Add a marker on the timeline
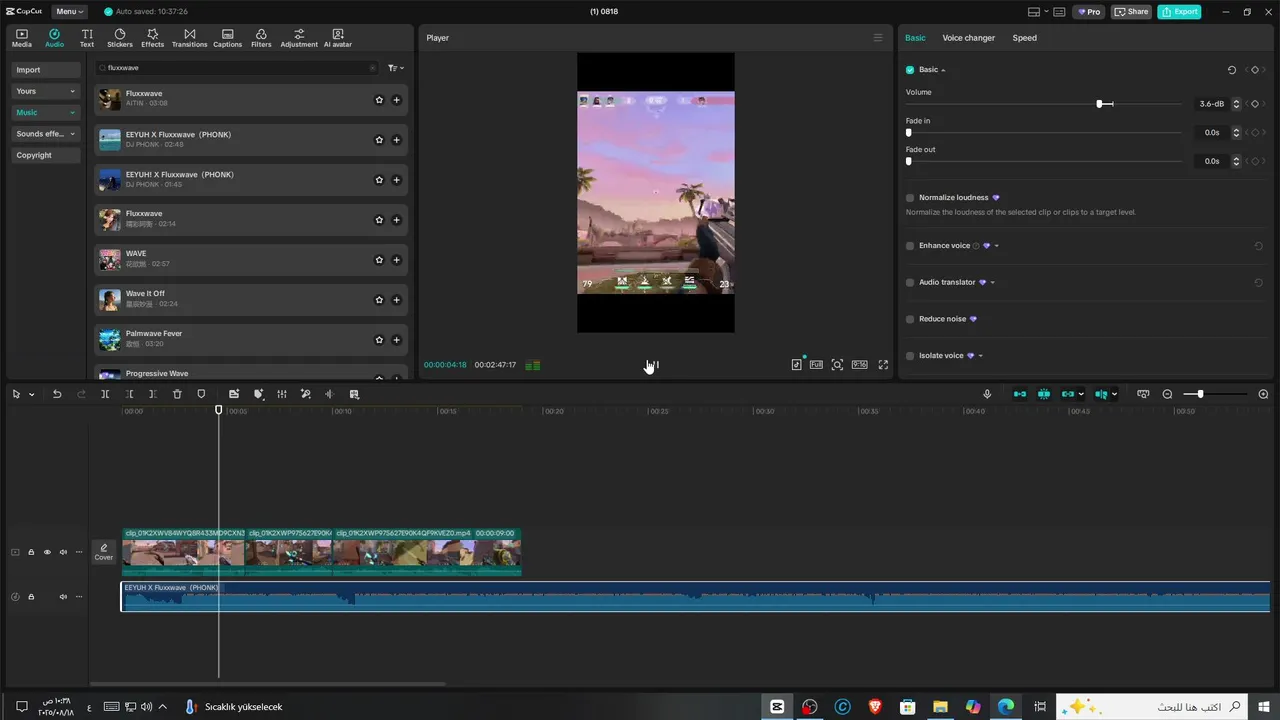 [x=201, y=394]
